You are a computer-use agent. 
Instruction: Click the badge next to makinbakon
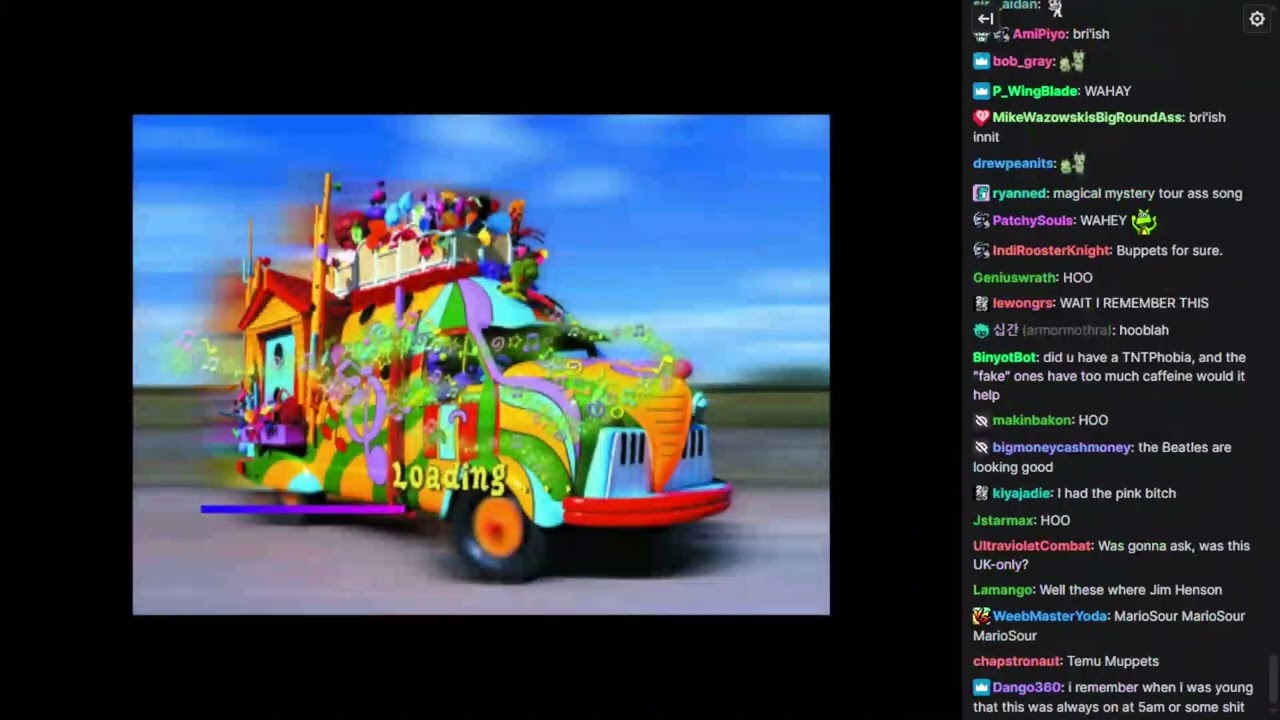(981, 420)
